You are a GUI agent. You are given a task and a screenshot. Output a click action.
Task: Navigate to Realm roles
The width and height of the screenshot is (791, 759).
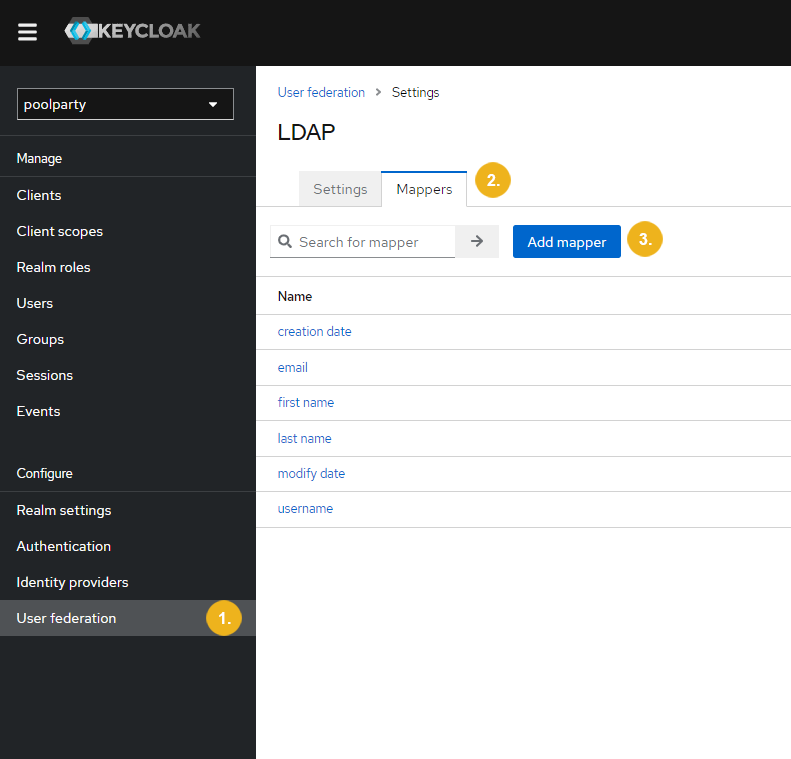pos(53,267)
